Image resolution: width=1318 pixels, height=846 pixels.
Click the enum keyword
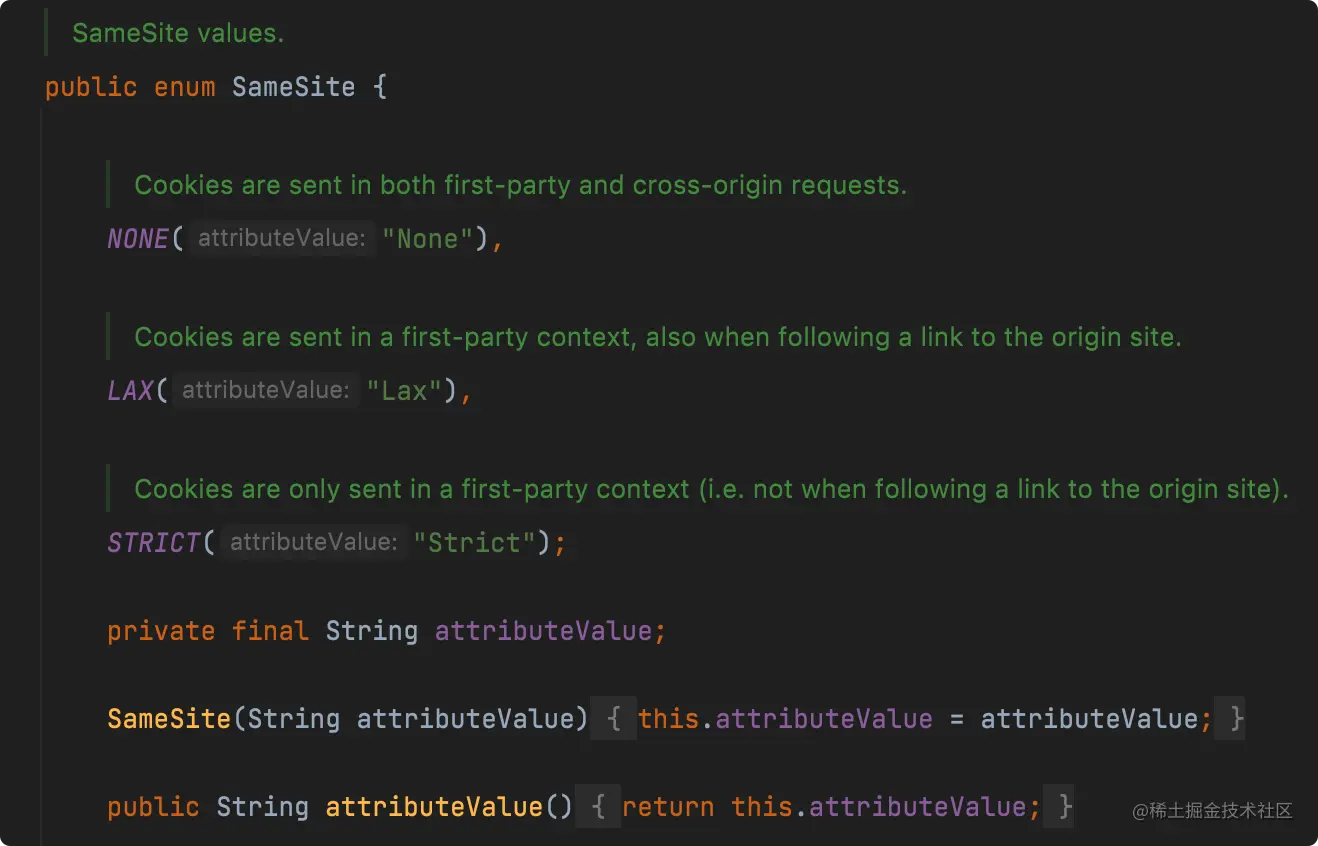click(x=184, y=87)
